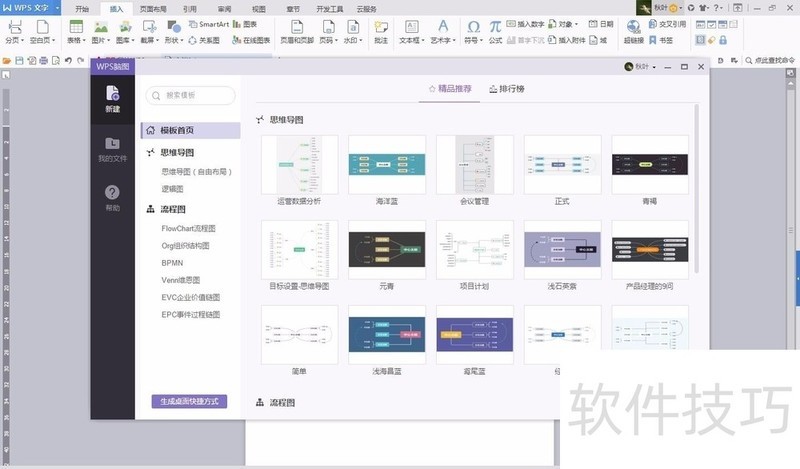800x469 pixels.
Task: Expand the 页码 dropdown arrow
Action: click(337, 40)
